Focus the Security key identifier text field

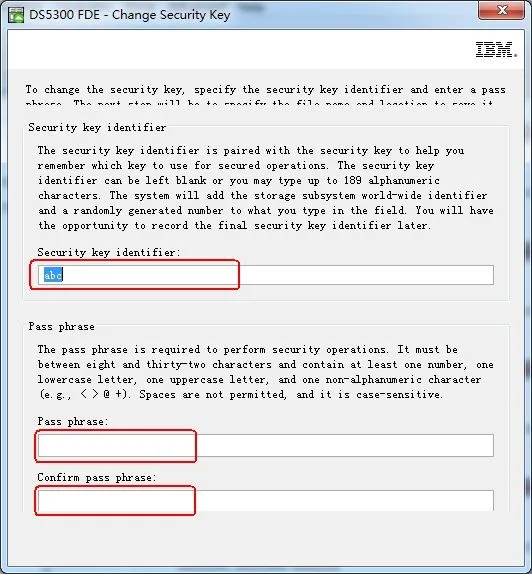click(x=265, y=275)
